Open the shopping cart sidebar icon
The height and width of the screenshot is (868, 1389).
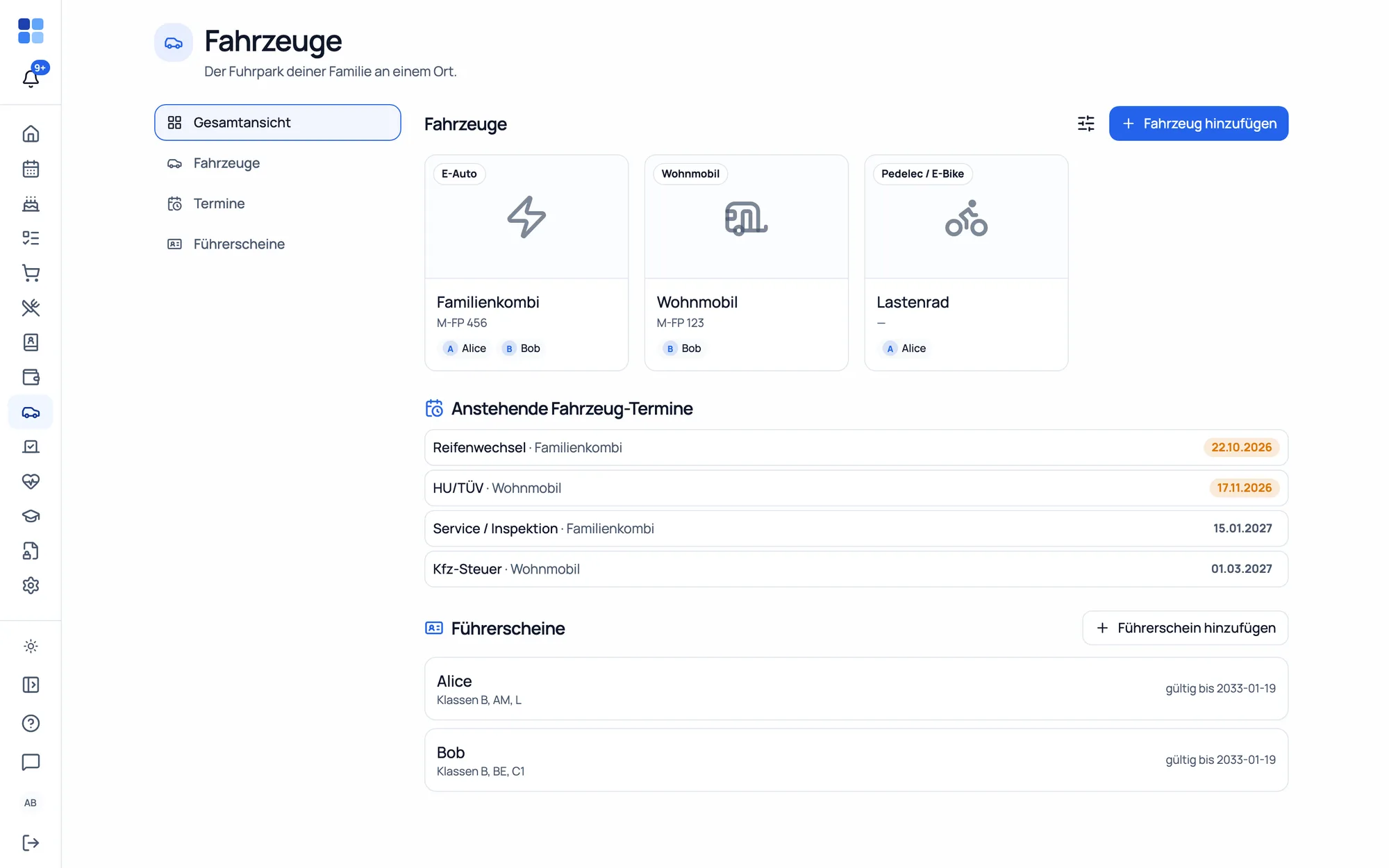[x=31, y=273]
